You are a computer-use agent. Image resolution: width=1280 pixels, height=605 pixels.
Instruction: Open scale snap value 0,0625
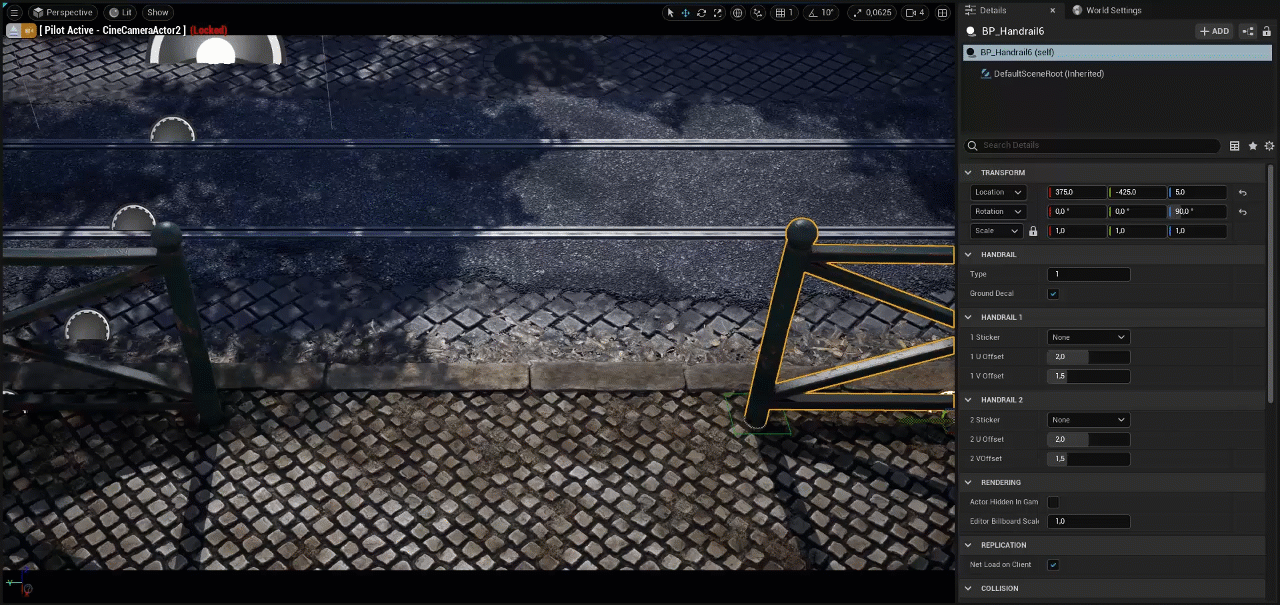coord(880,13)
